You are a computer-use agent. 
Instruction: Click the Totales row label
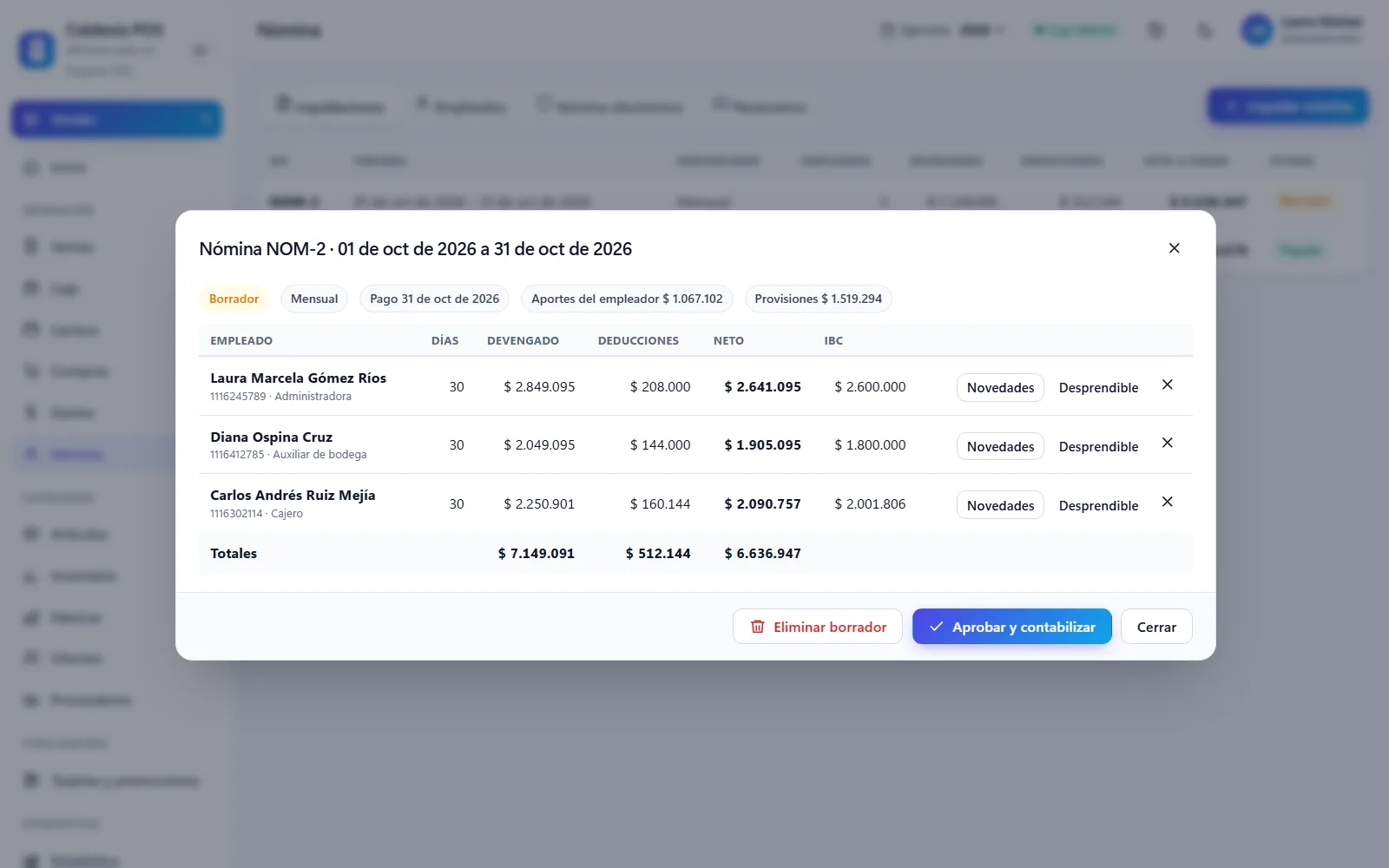click(234, 553)
